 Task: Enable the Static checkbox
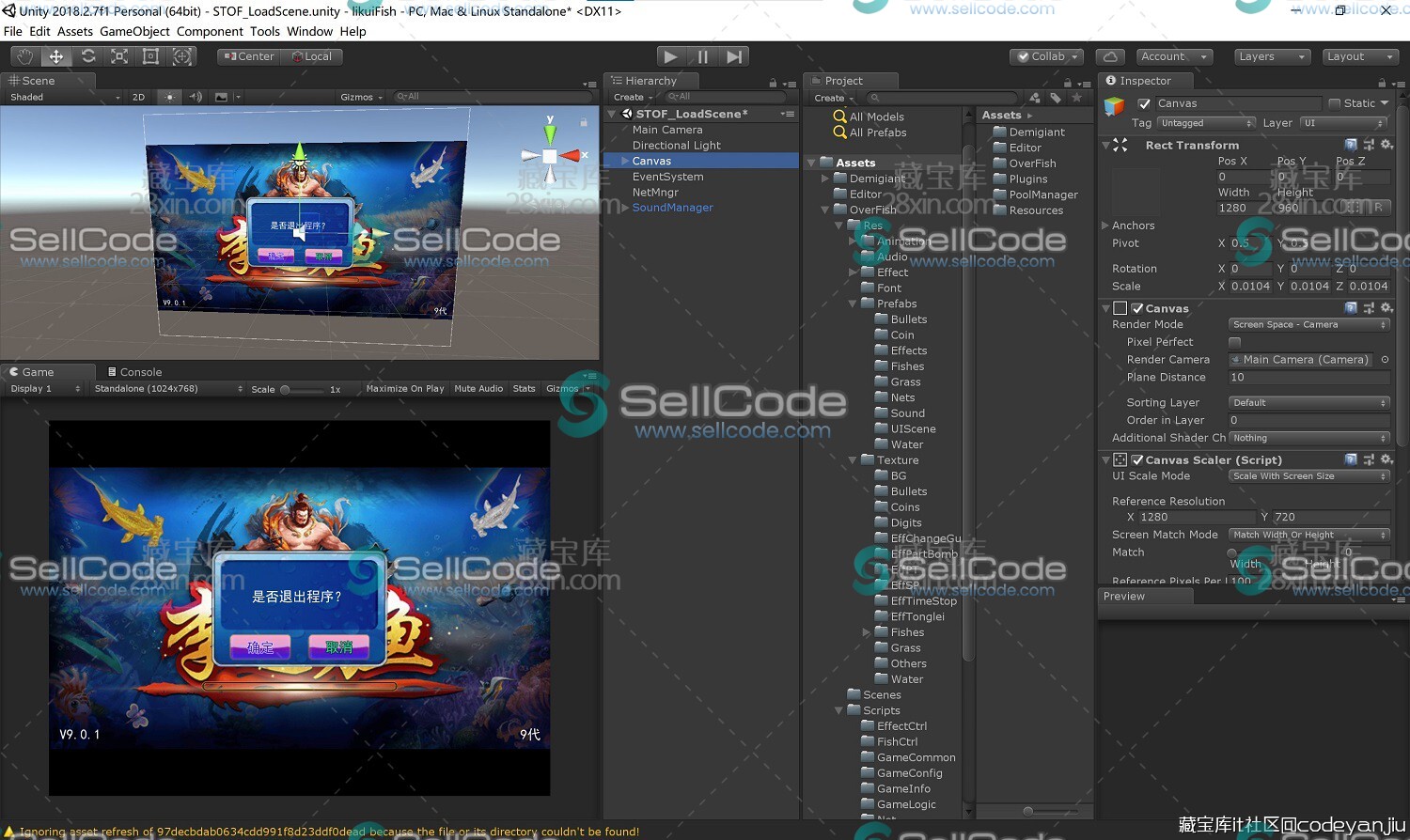pos(1334,103)
